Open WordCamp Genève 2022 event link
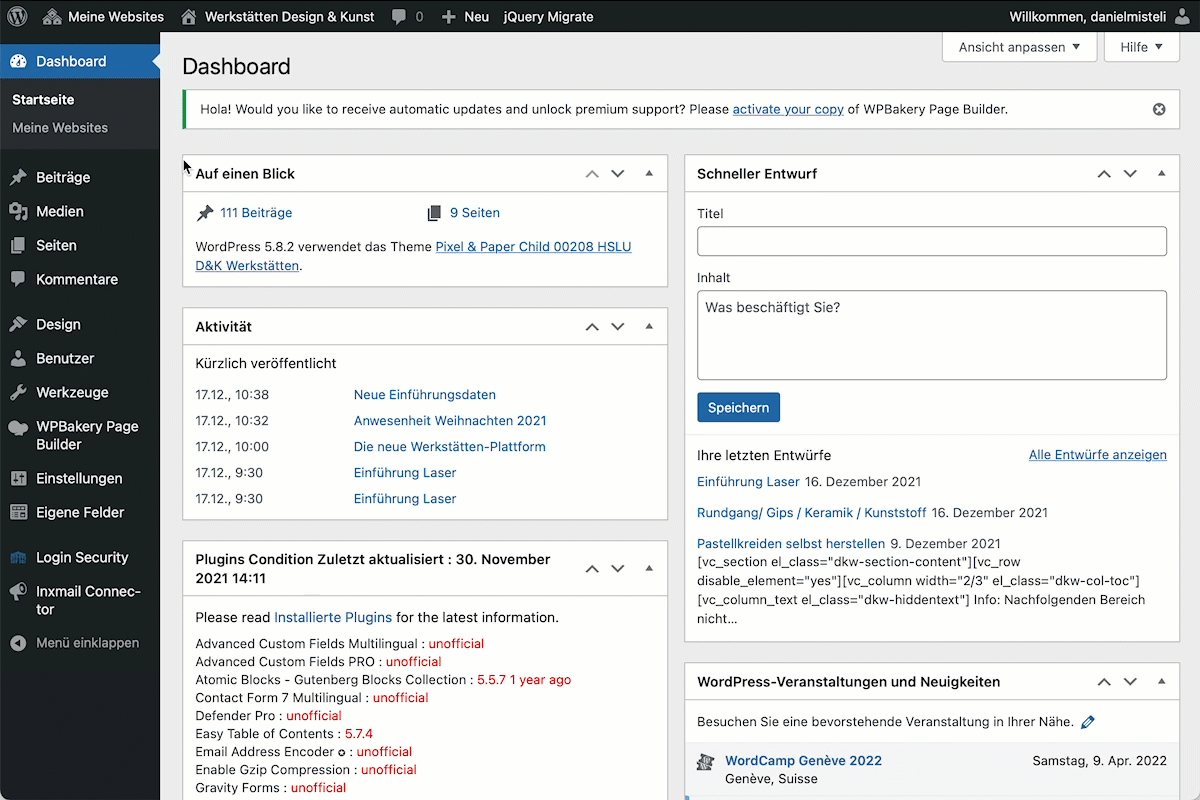1200x800 pixels. pos(804,760)
